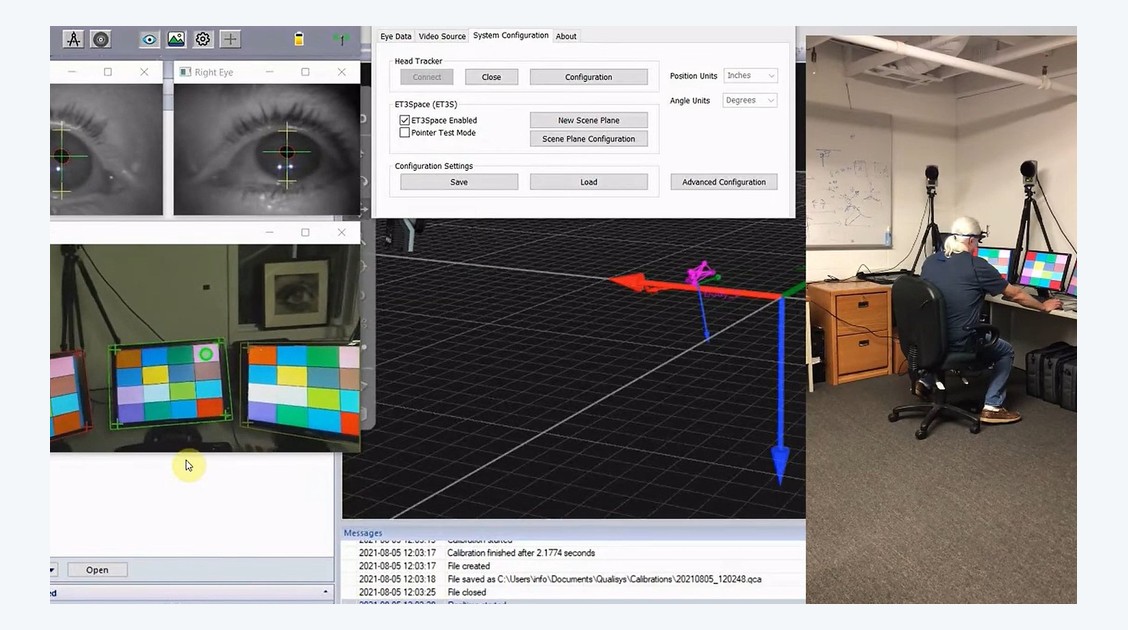The width and height of the screenshot is (1128, 630).
Task: Click the green connection status indicator icon
Action: click(342, 39)
